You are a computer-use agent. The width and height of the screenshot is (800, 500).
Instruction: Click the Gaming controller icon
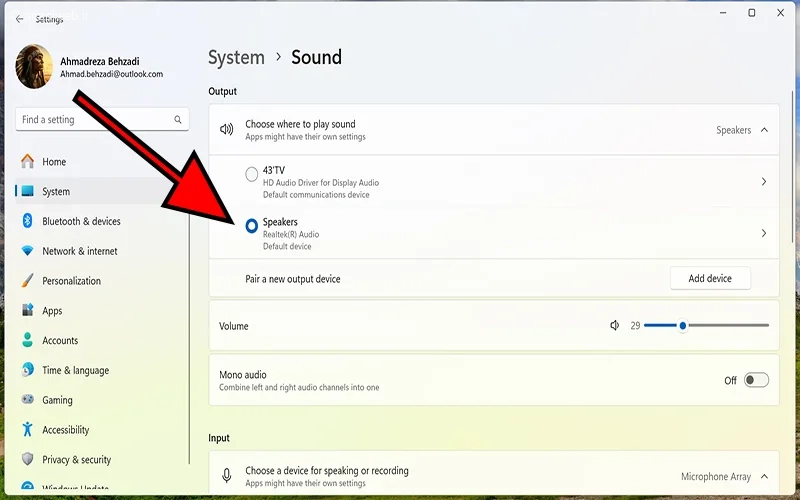tap(27, 400)
